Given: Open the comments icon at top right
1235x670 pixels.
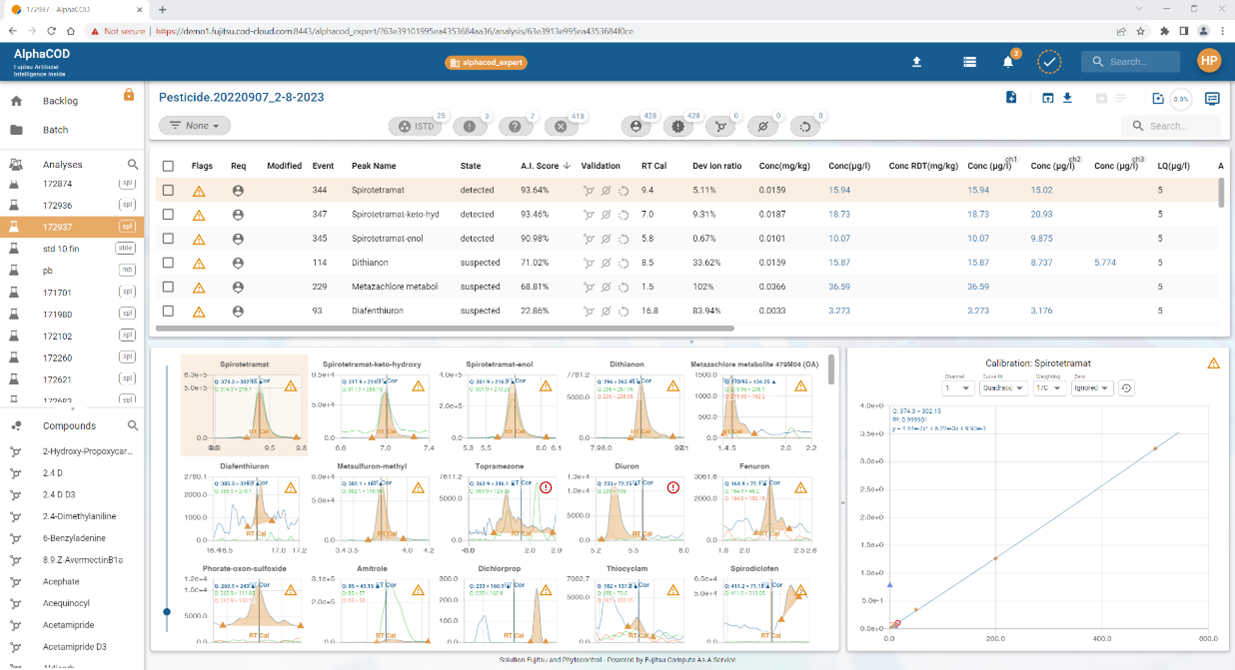Looking at the screenshot, I should (x=1212, y=98).
